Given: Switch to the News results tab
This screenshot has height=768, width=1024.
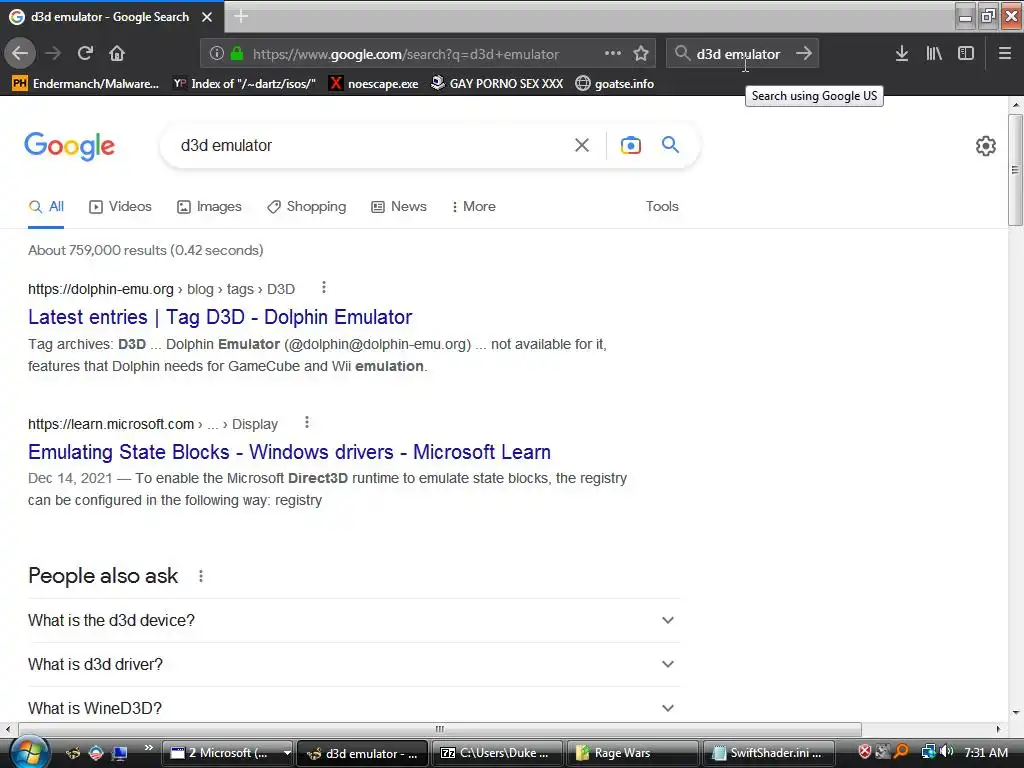Looking at the screenshot, I should 398,206.
